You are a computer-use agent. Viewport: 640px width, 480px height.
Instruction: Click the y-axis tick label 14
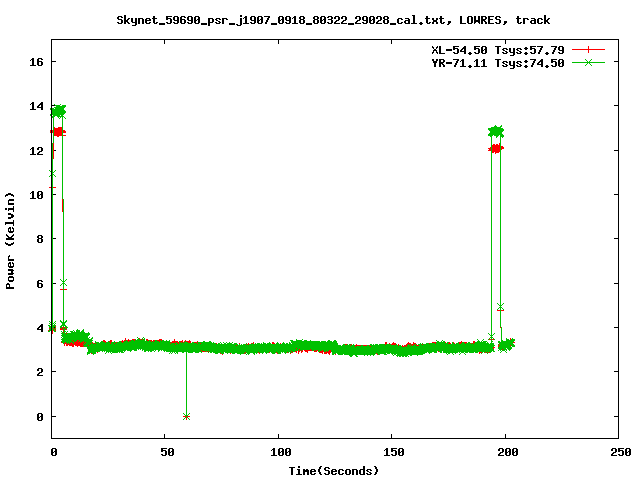[36, 106]
